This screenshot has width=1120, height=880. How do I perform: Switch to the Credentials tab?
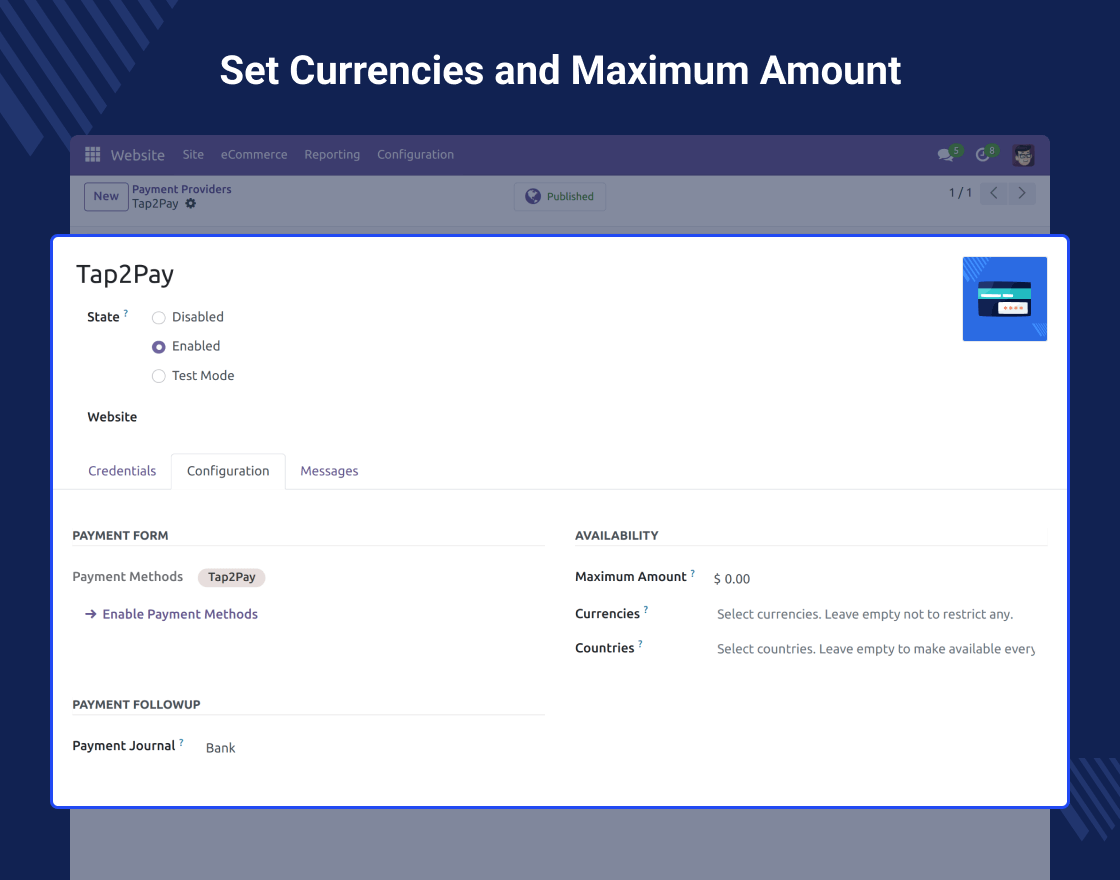pos(122,471)
